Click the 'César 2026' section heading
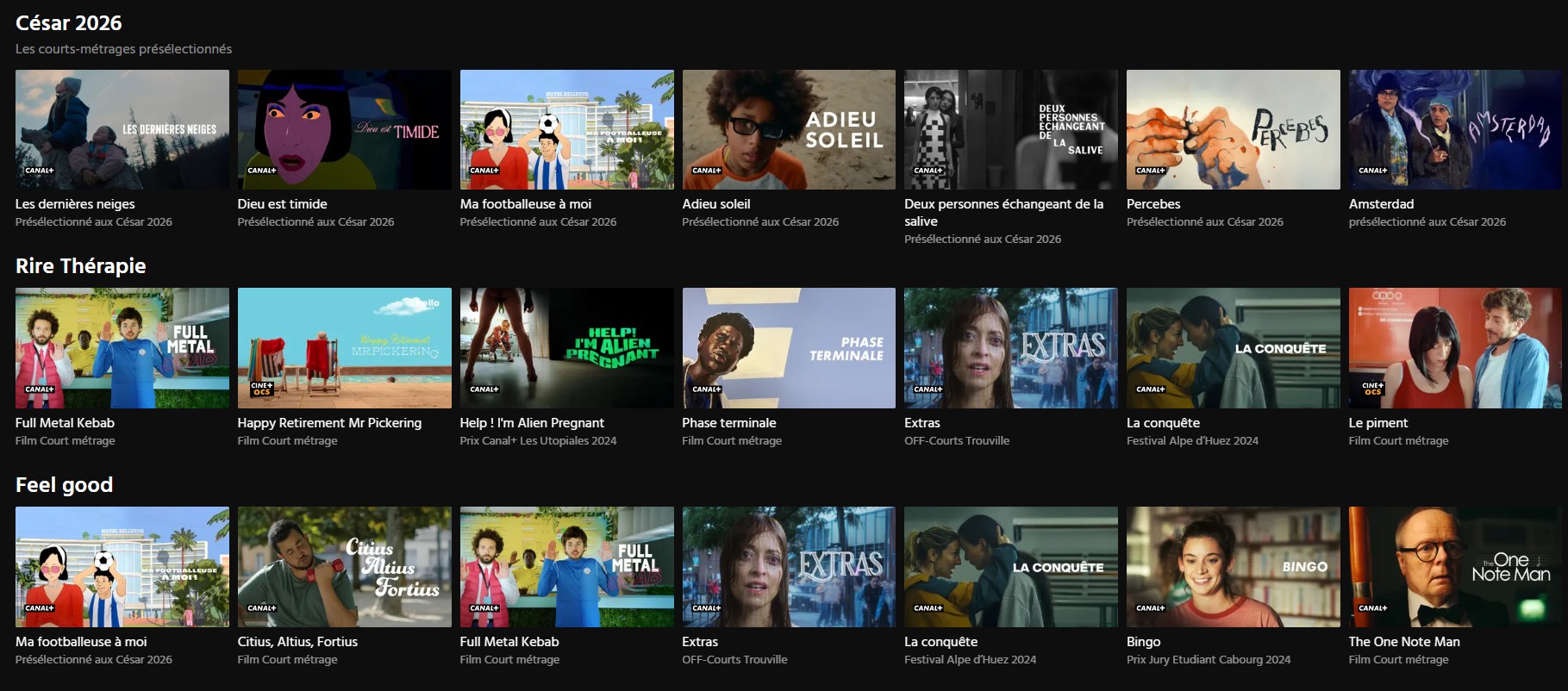1568x691 pixels. [69, 23]
